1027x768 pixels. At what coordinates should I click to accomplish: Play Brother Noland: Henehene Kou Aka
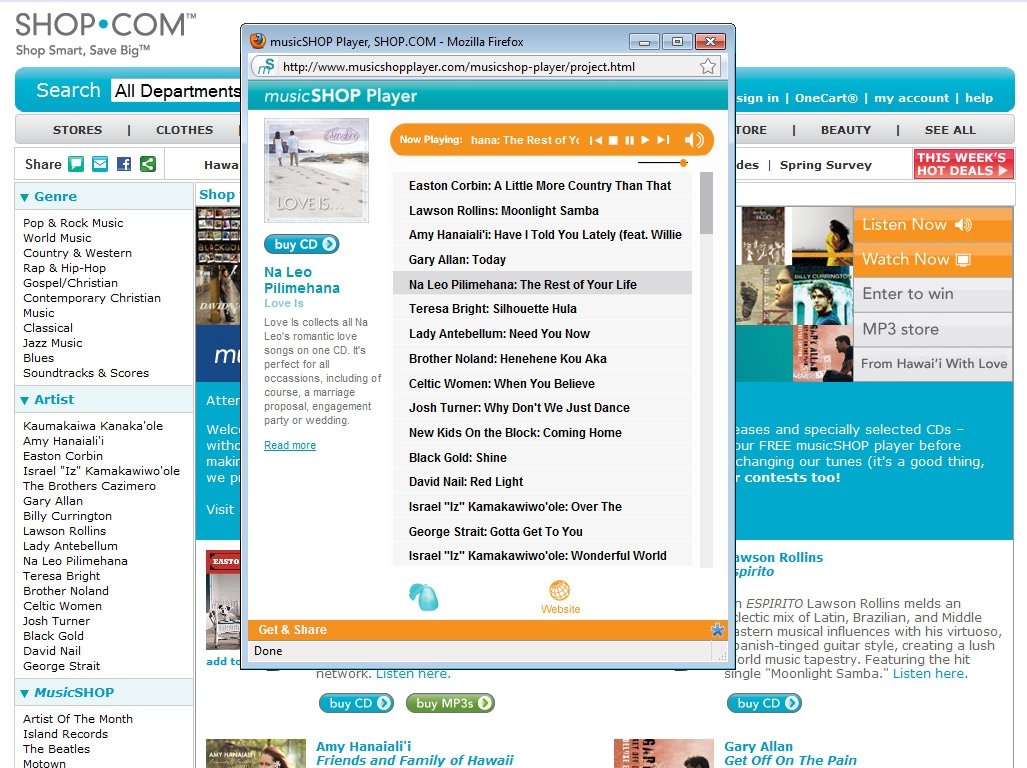[542, 359]
